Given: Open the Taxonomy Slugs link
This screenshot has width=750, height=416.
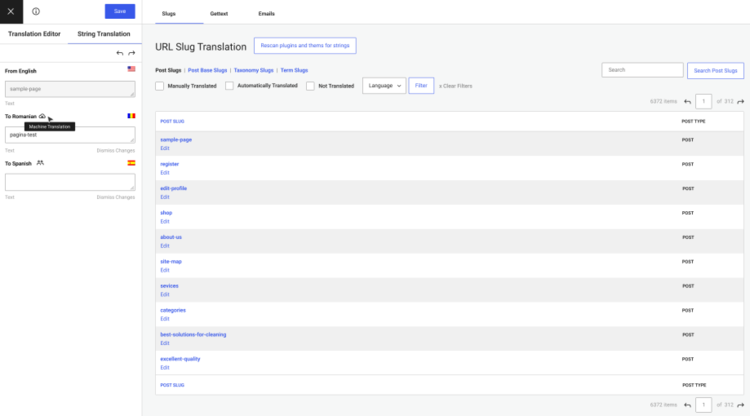Looking at the screenshot, I should pos(252,70).
